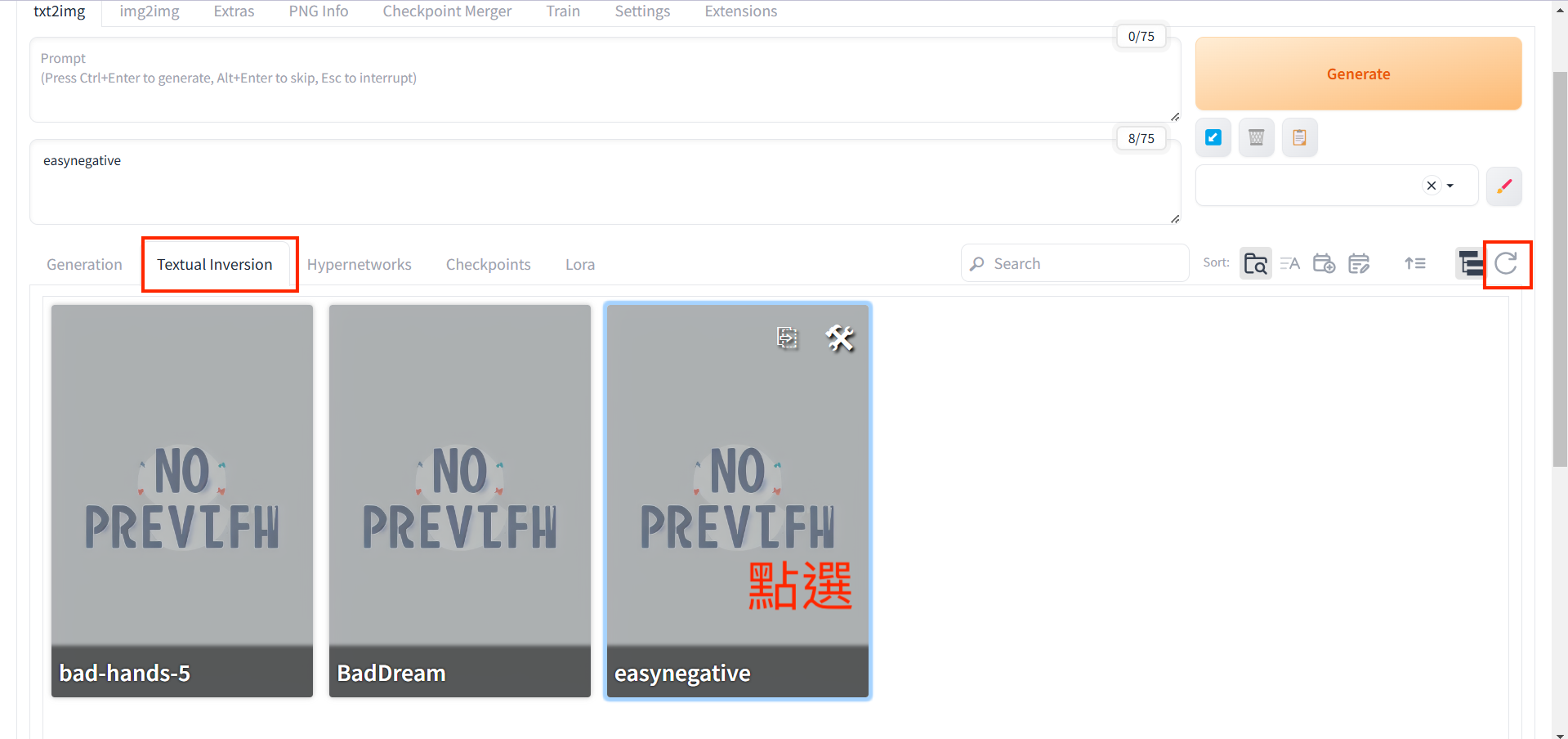Open the Lora sub-tab

coord(580,264)
